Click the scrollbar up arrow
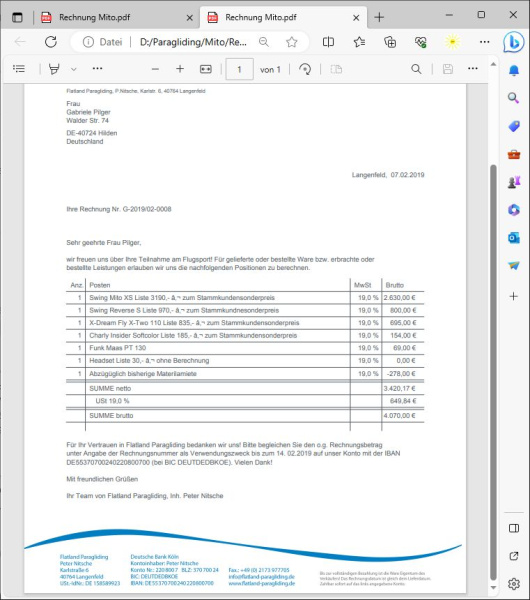 (x=493, y=64)
